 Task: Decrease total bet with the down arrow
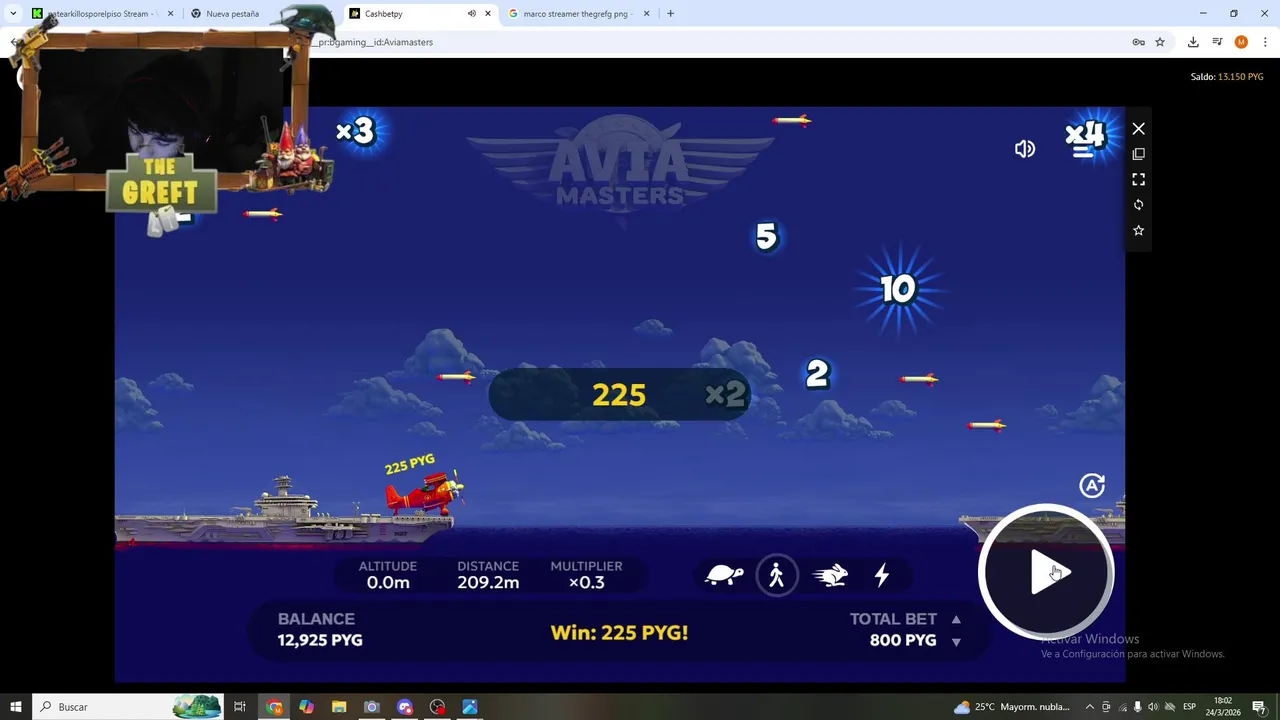956,642
